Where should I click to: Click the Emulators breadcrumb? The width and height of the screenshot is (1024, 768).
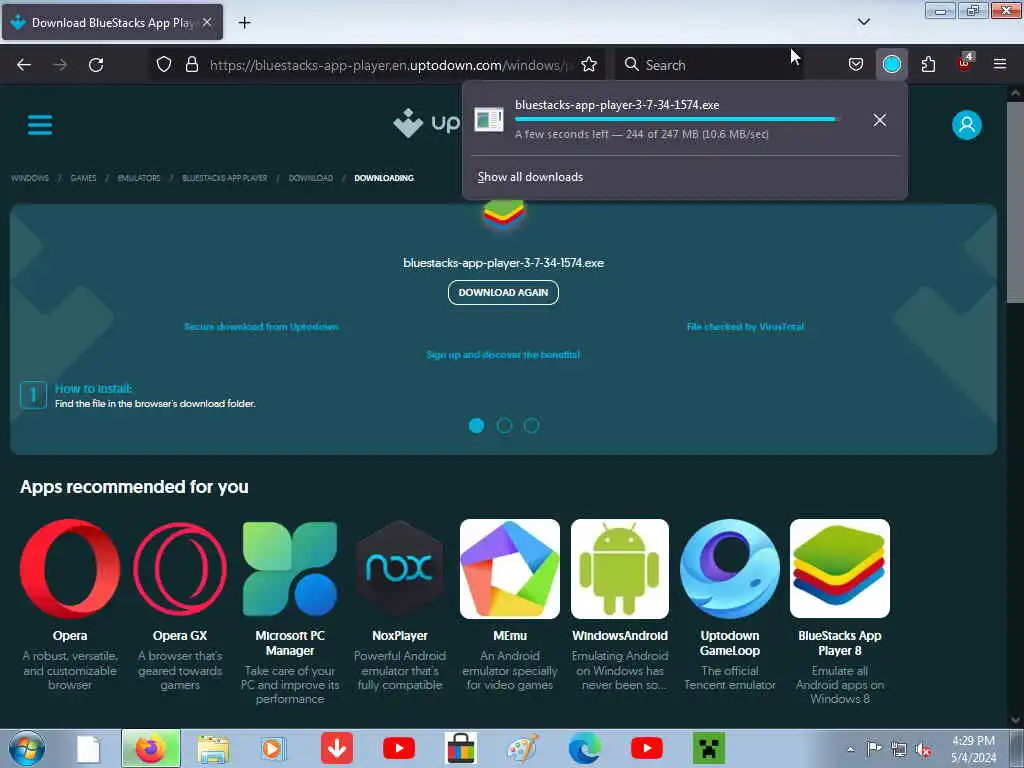(x=138, y=178)
